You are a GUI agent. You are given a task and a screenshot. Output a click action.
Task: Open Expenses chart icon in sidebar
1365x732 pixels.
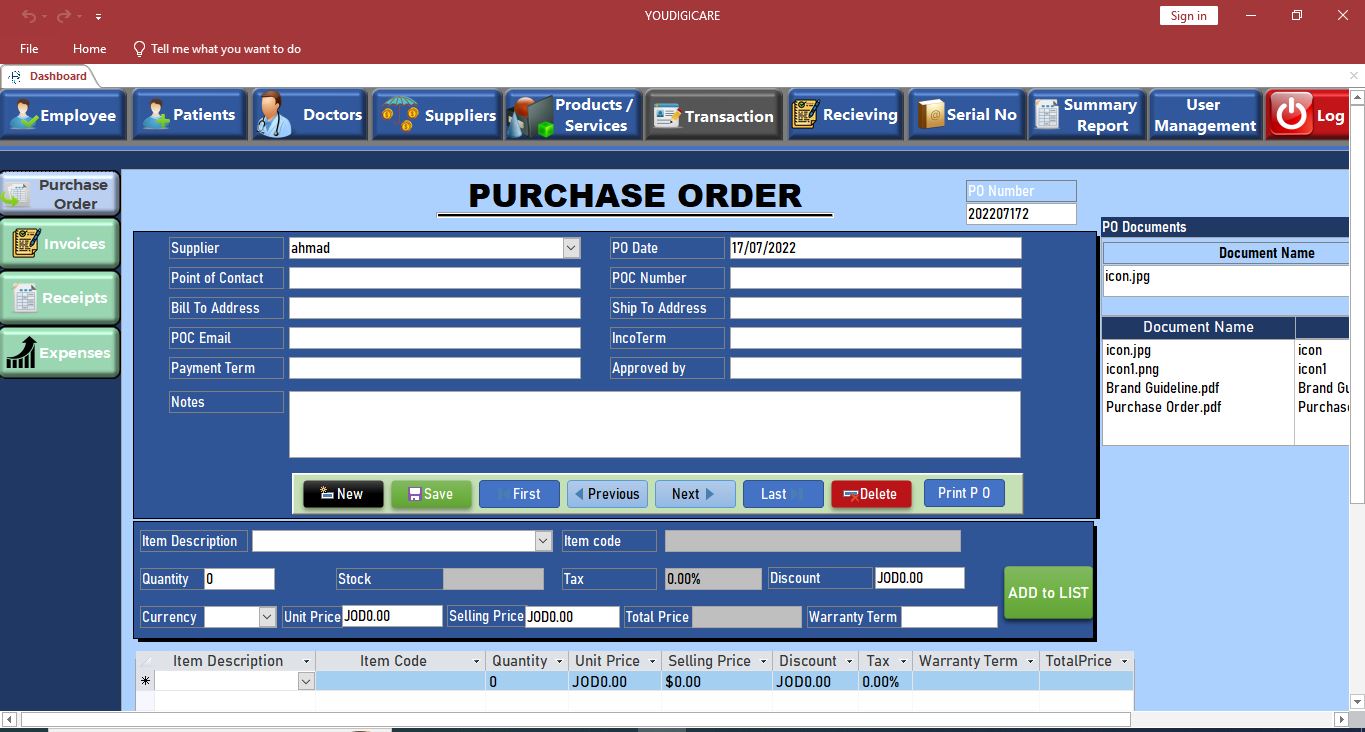point(22,353)
